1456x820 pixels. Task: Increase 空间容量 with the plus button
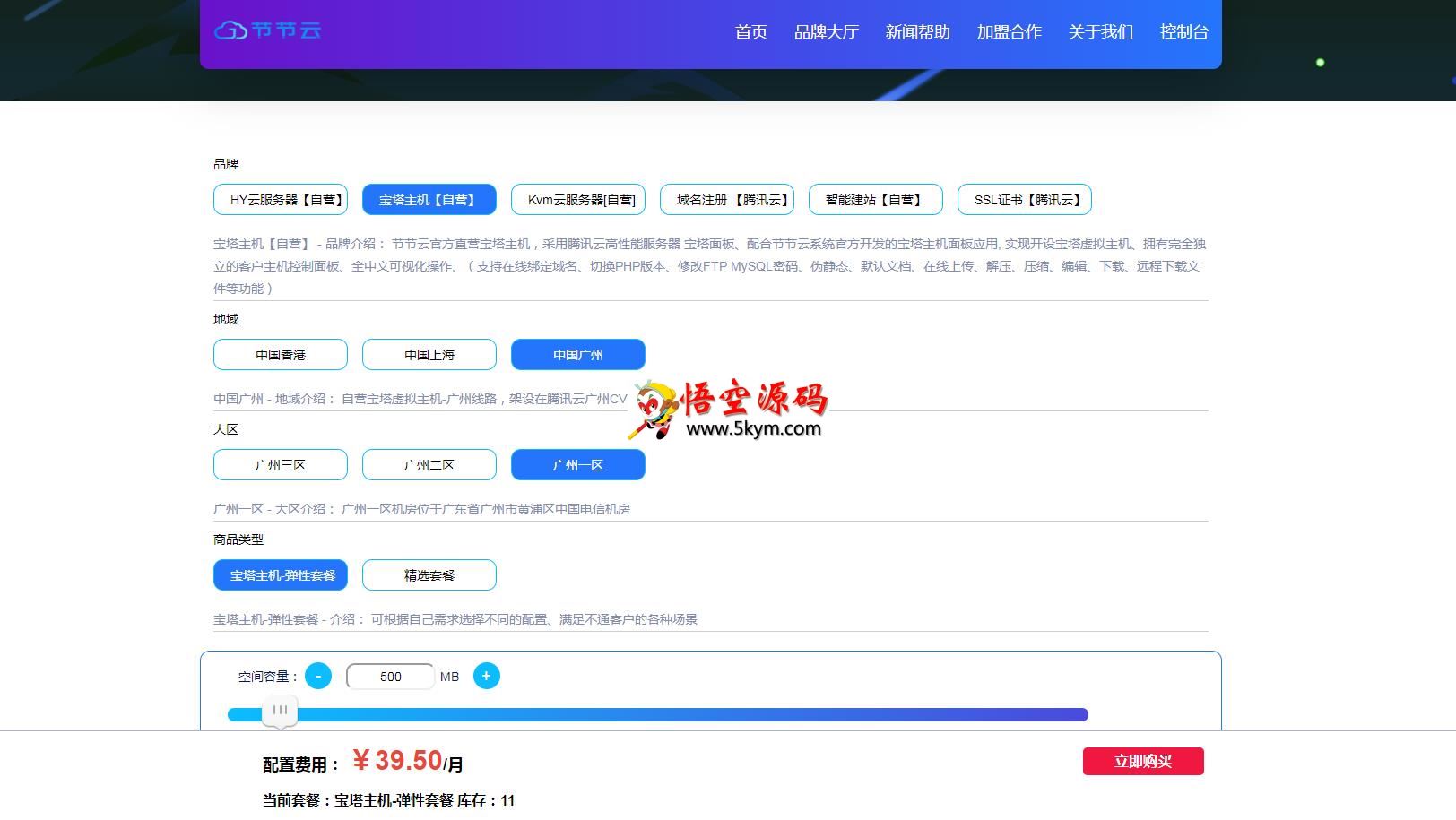(x=487, y=676)
